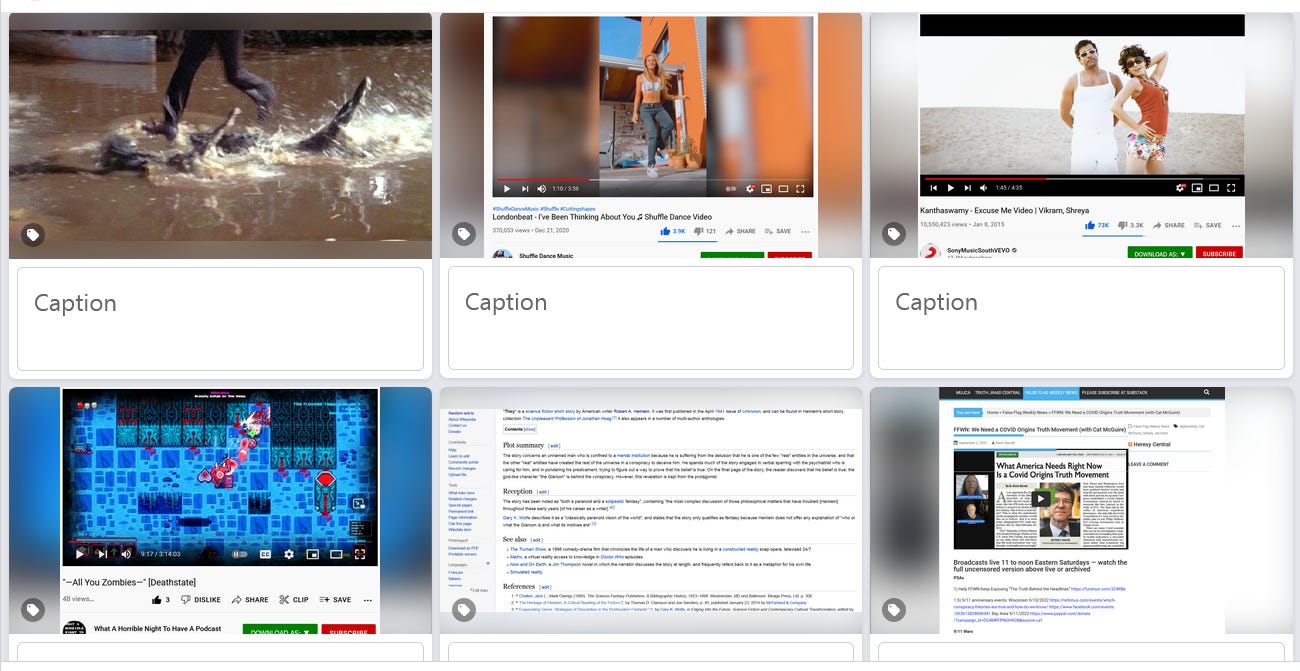Click '"—All You Zombies—" [Deathstate]' video title
Image resolution: width=1300 pixels, height=671 pixels.
click(129, 582)
